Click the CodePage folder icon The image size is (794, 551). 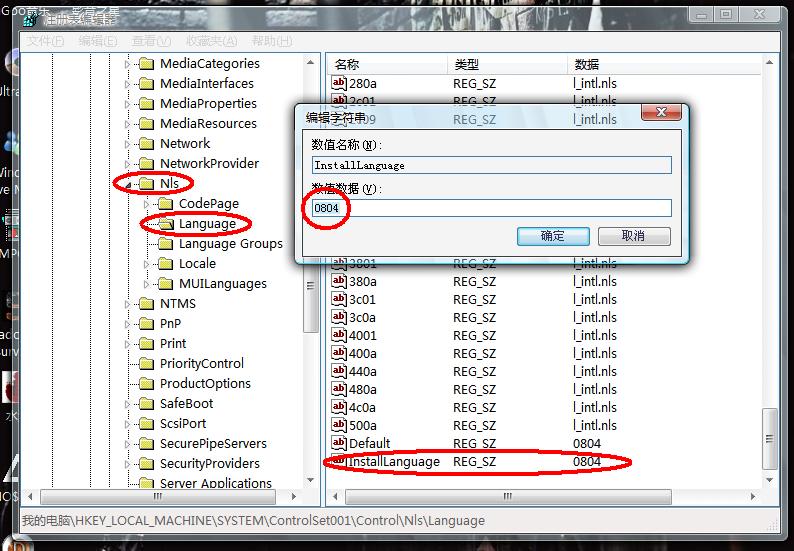[164, 204]
